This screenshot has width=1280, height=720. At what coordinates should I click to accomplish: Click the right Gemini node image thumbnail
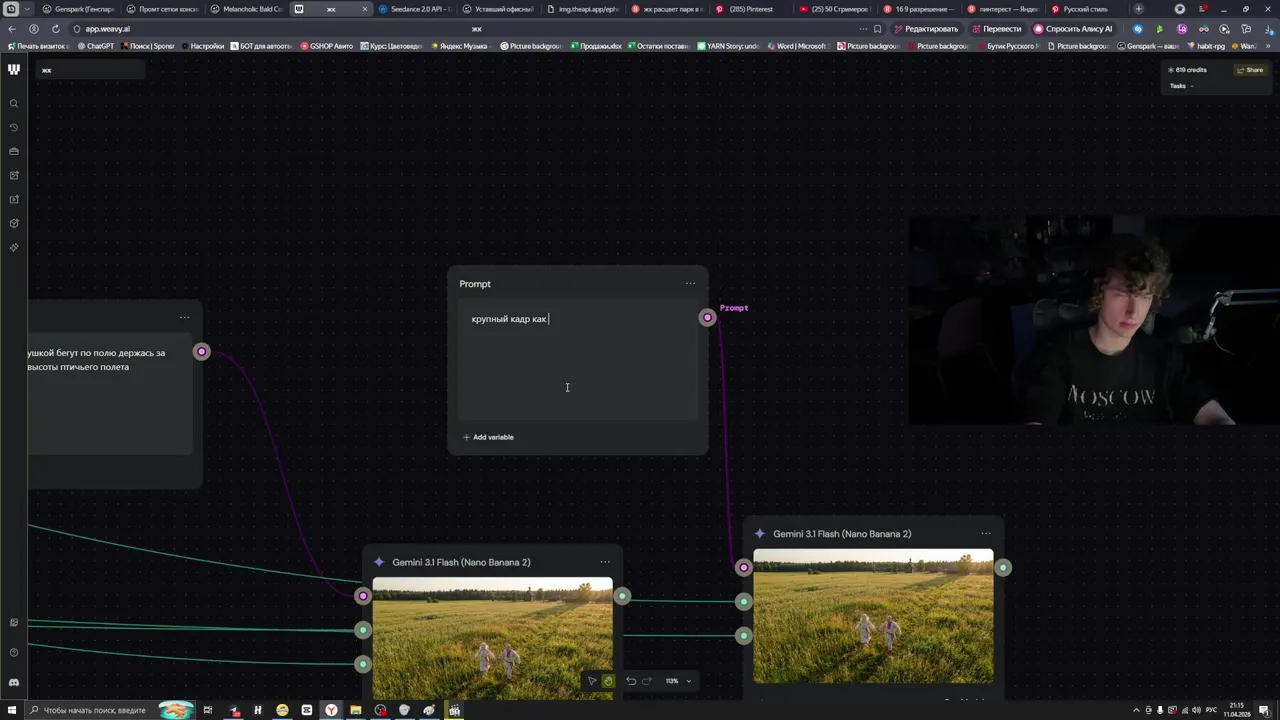pos(873,616)
